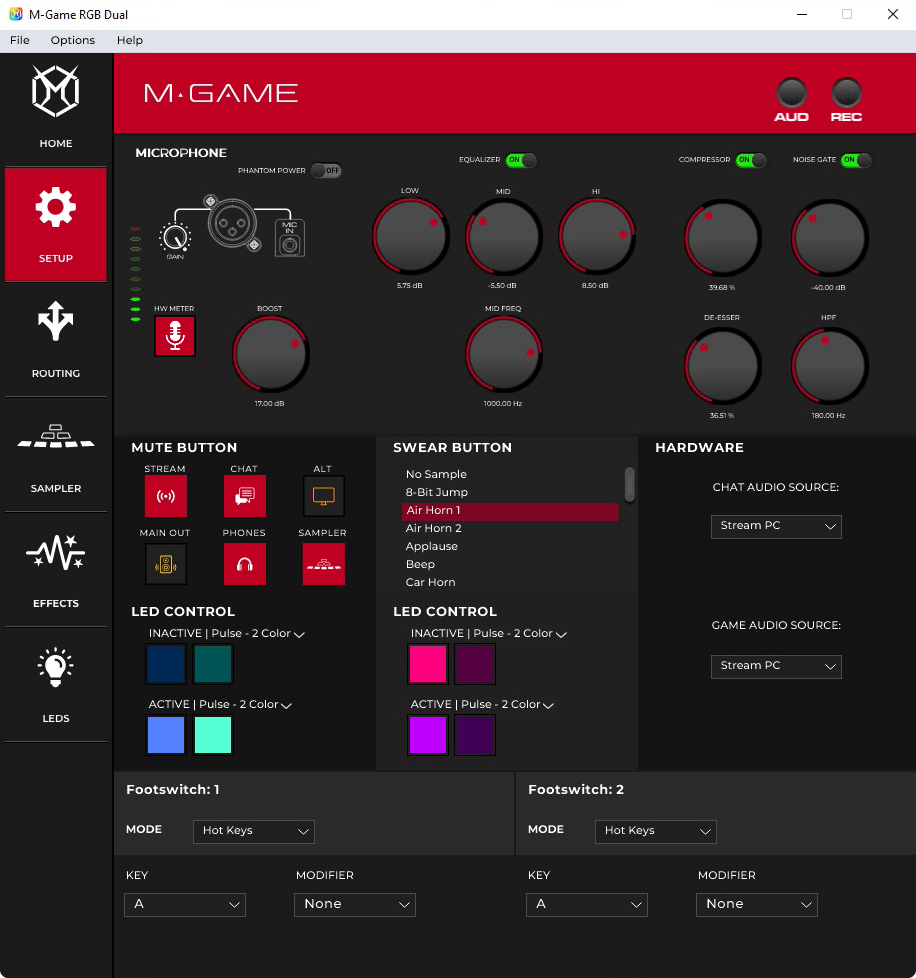Image resolution: width=916 pixels, height=978 pixels.
Task: Expand Swear Button Active LED mode dropdown
Action: tap(482, 705)
